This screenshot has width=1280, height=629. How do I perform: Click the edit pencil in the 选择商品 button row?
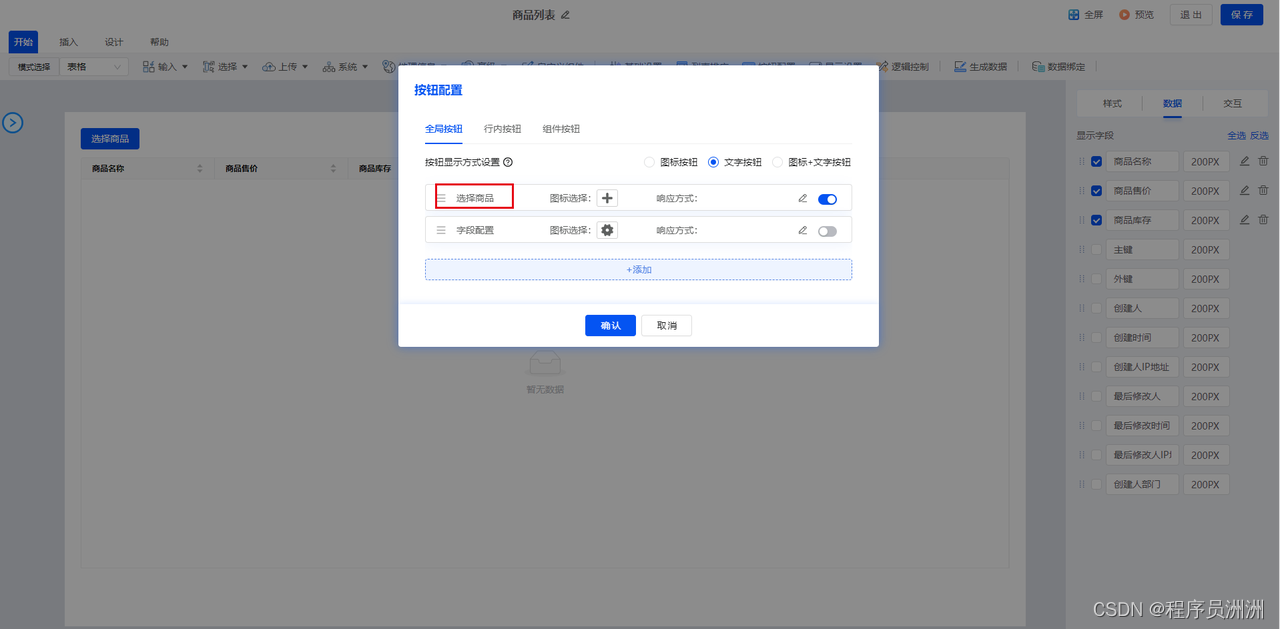(802, 198)
